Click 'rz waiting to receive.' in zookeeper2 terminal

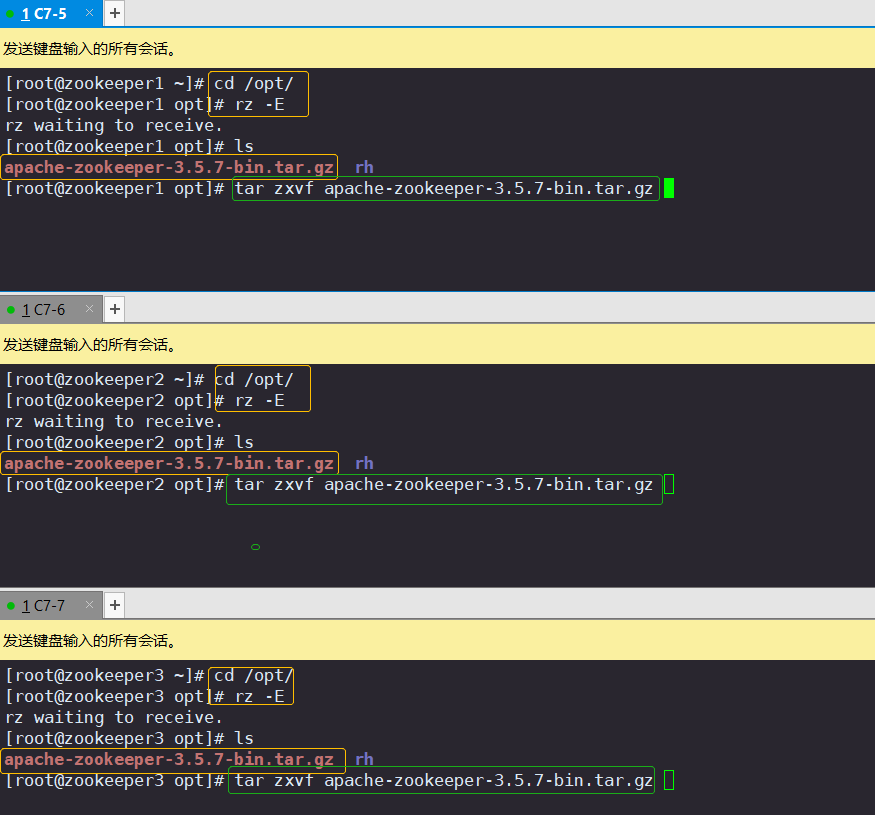(114, 421)
